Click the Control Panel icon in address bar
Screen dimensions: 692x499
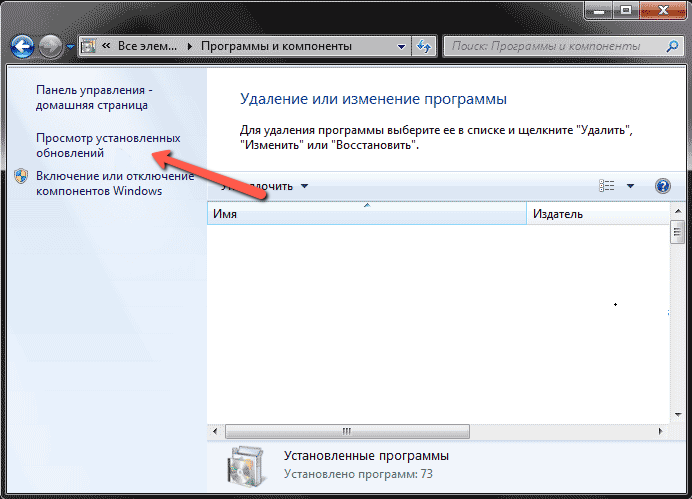89,46
